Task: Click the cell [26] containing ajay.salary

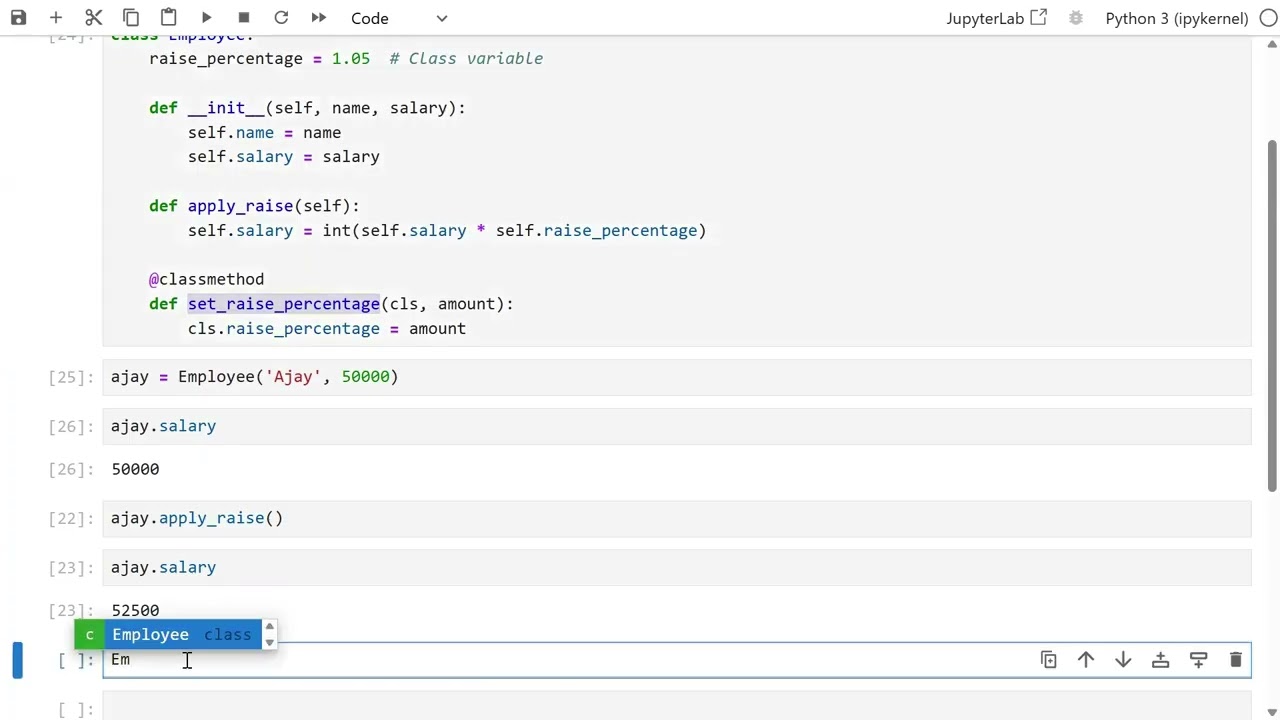Action: coord(677,426)
